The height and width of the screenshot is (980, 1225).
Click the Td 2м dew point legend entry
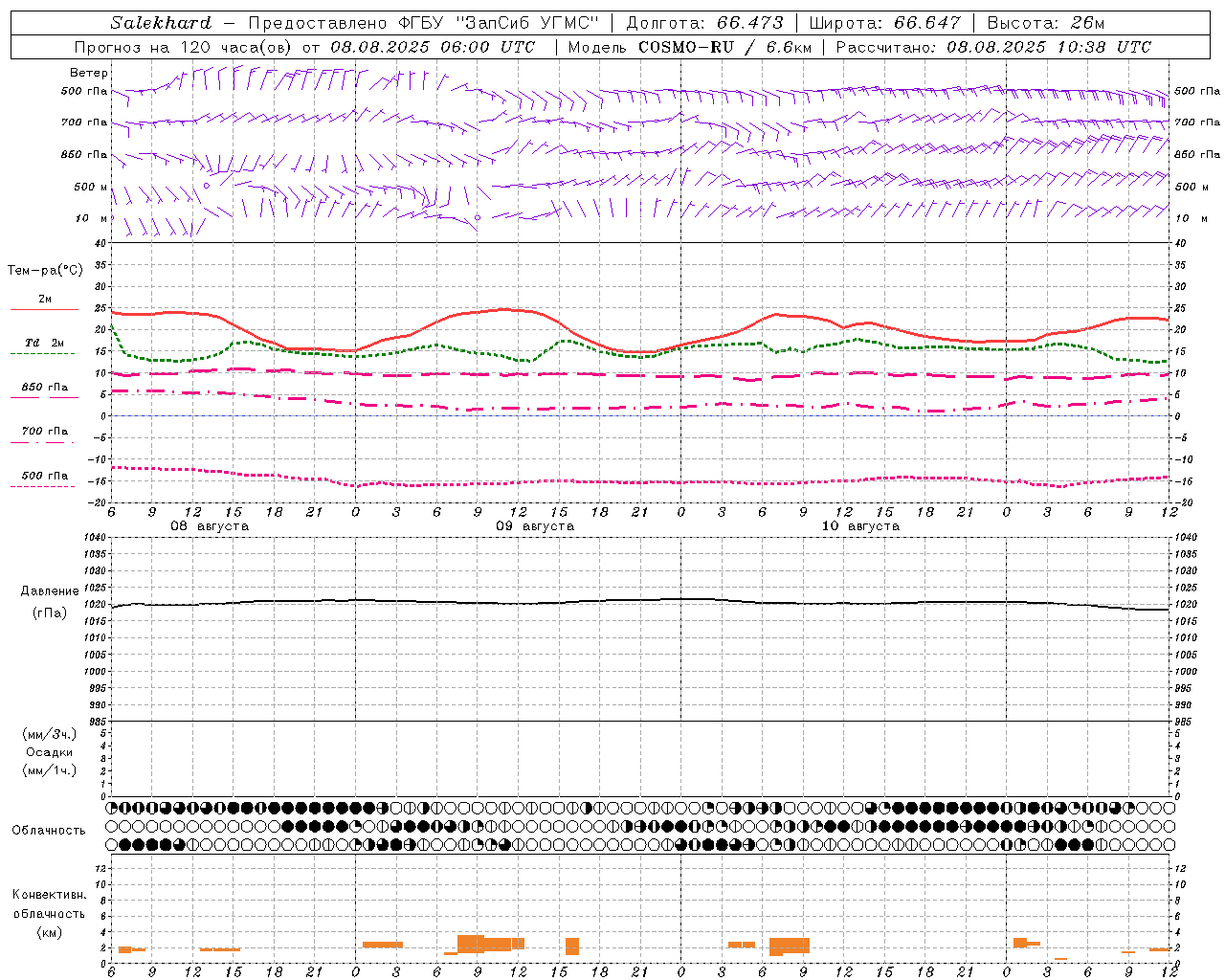tap(44, 343)
